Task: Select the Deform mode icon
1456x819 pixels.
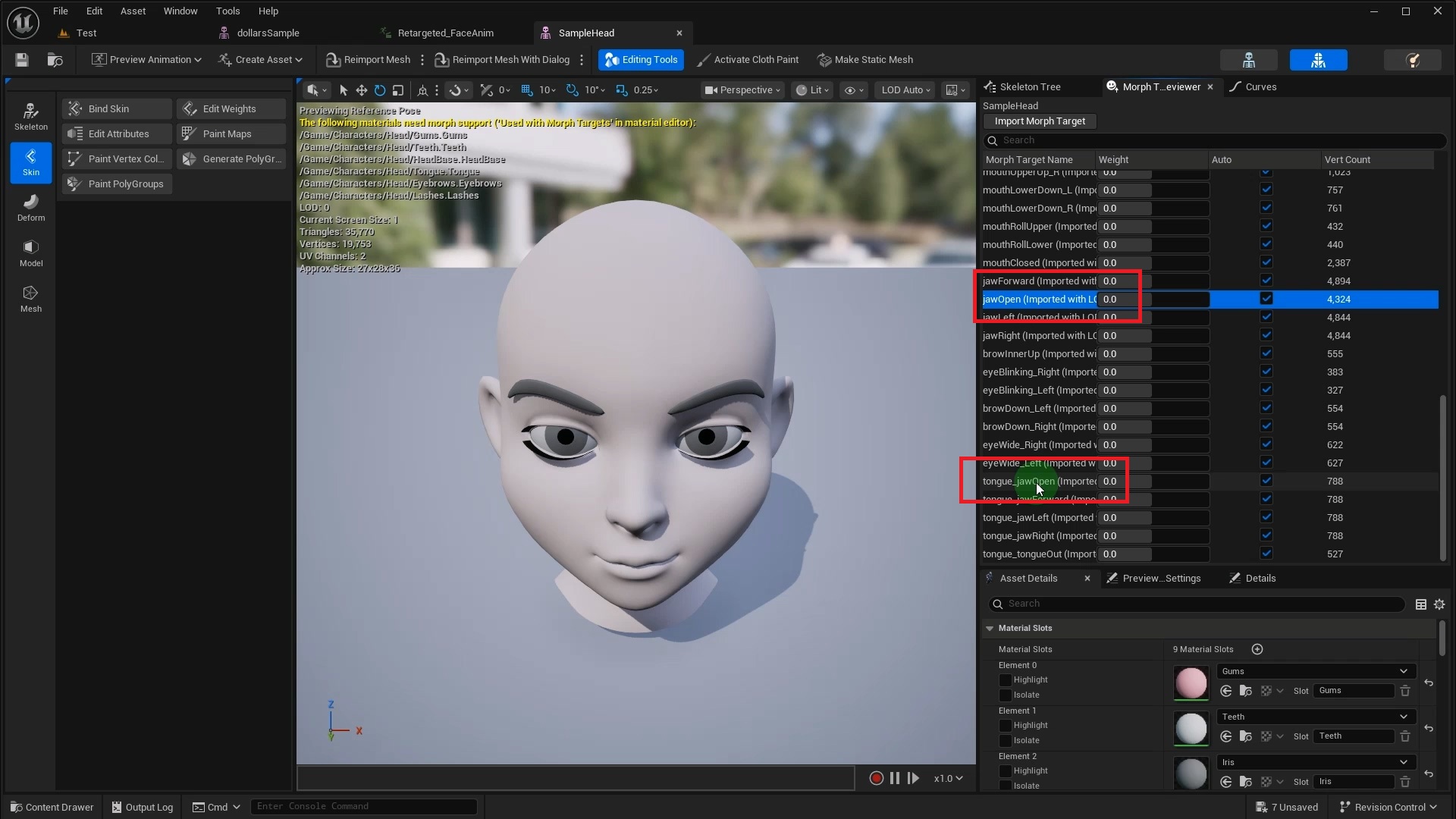Action: coord(30,207)
